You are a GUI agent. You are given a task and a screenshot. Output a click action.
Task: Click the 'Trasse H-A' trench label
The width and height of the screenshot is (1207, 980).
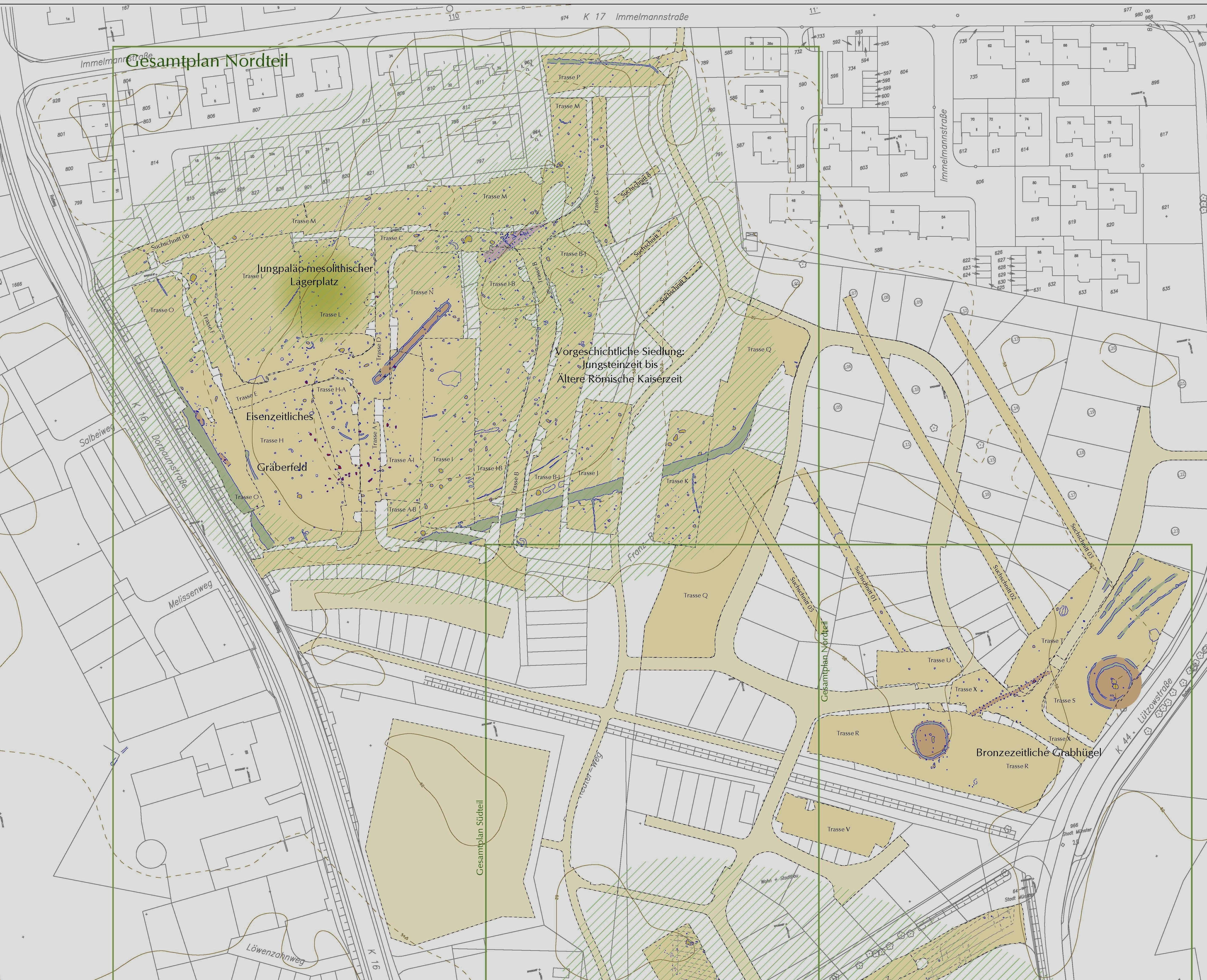pyautogui.click(x=331, y=390)
